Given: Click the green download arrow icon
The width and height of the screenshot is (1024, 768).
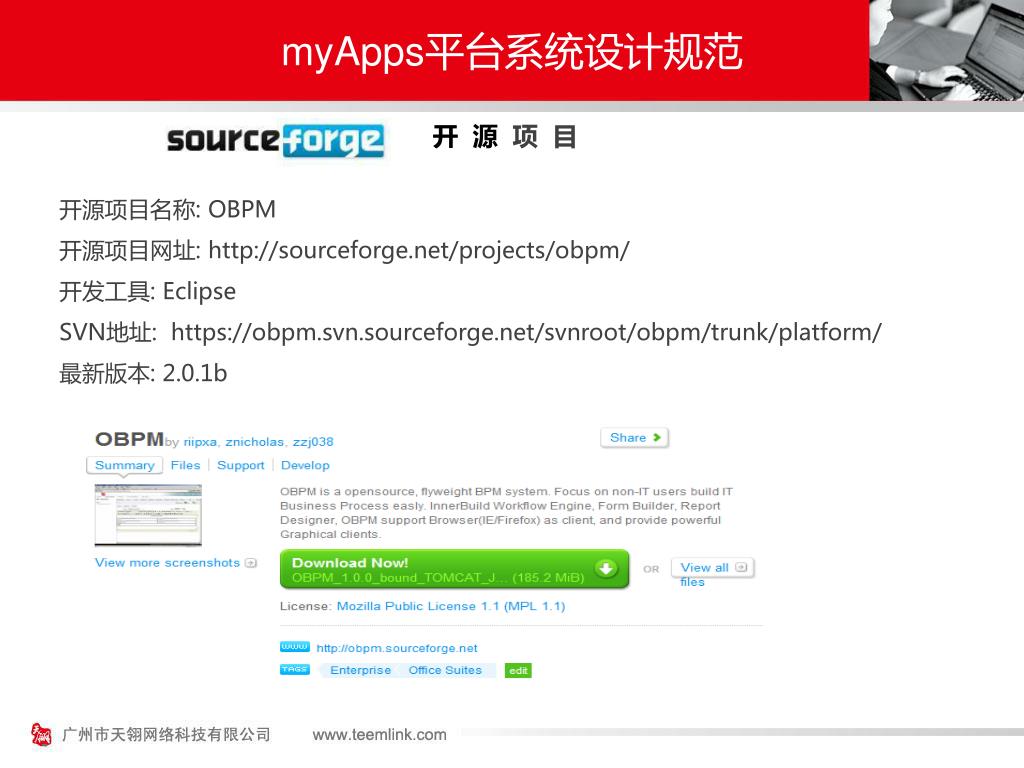Looking at the screenshot, I should 606,569.
